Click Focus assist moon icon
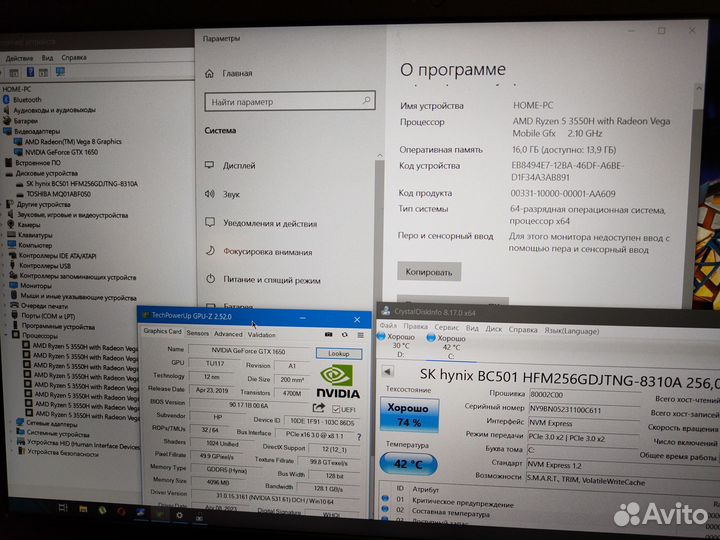Viewport: 720px width, 540px height. [210, 251]
